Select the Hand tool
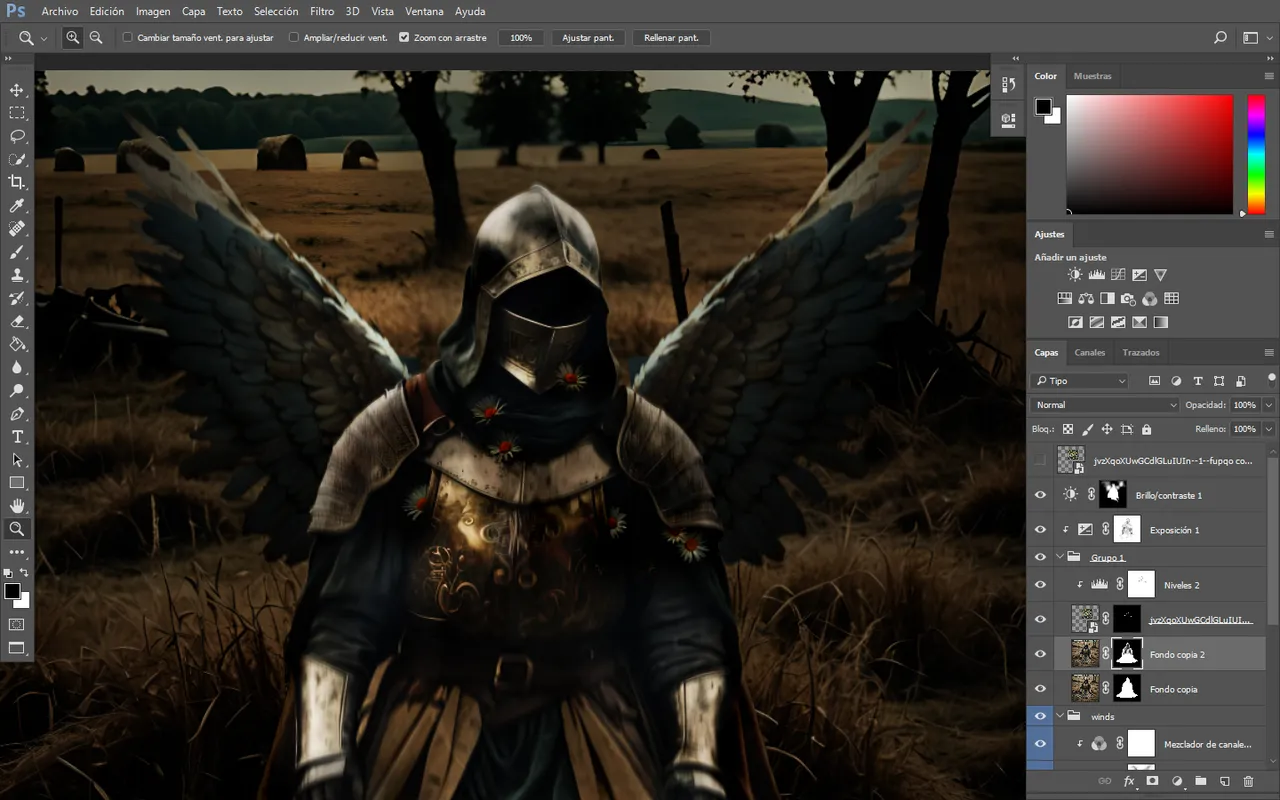The height and width of the screenshot is (800, 1280). click(17, 506)
